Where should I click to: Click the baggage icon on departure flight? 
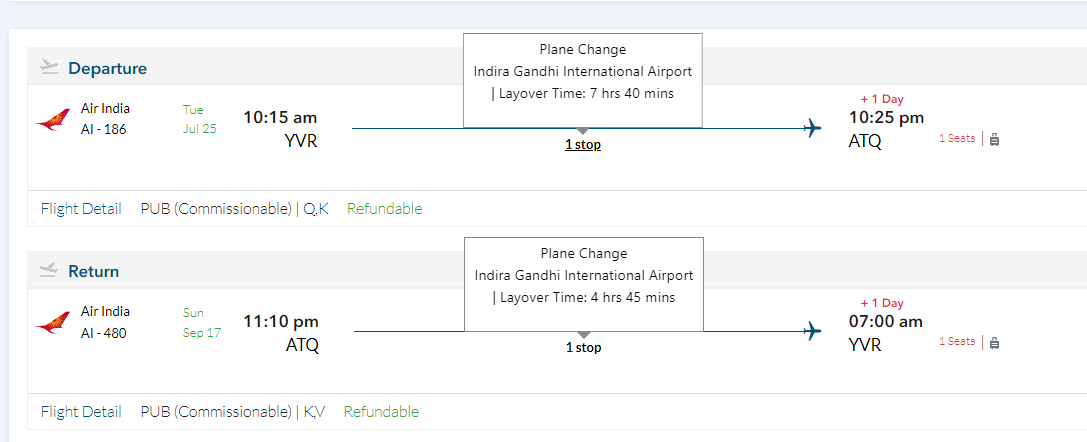994,139
